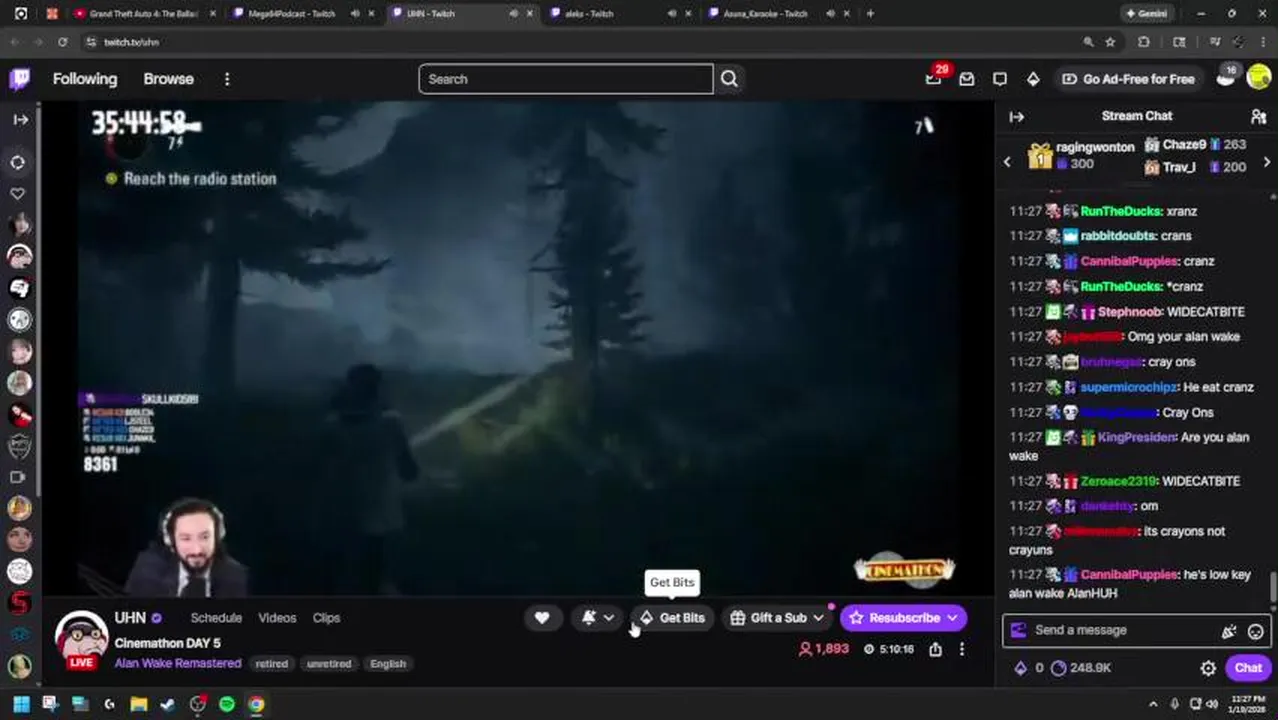The height and width of the screenshot is (720, 1278).
Task: Collapse the Stream Chat panel
Action: pyautogui.click(x=1017, y=117)
